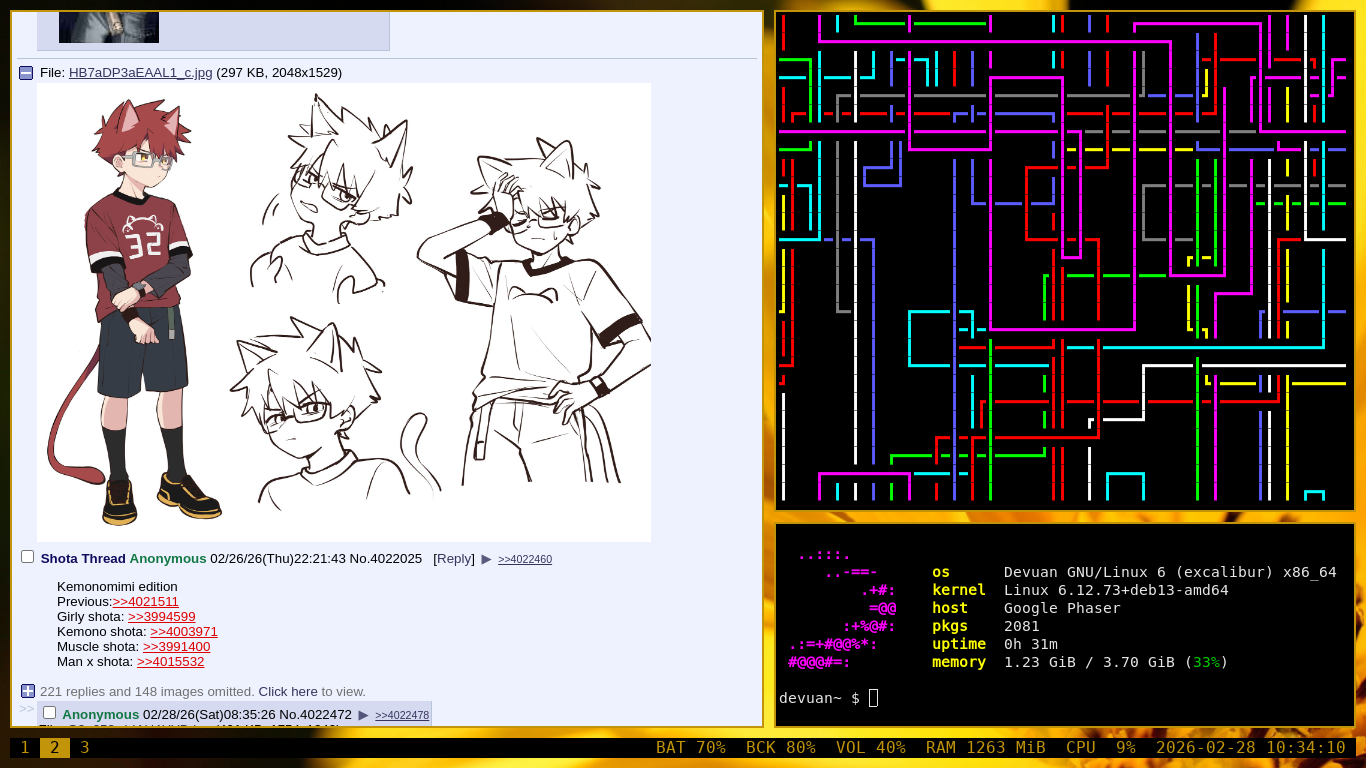
Task: Click the RAM 1263 MiB status entry
Action: 986,748
